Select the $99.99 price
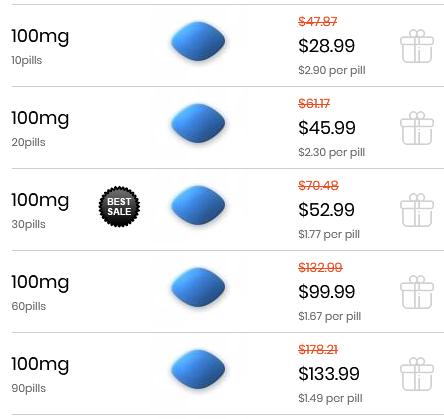The image size is (444, 419). [327, 292]
